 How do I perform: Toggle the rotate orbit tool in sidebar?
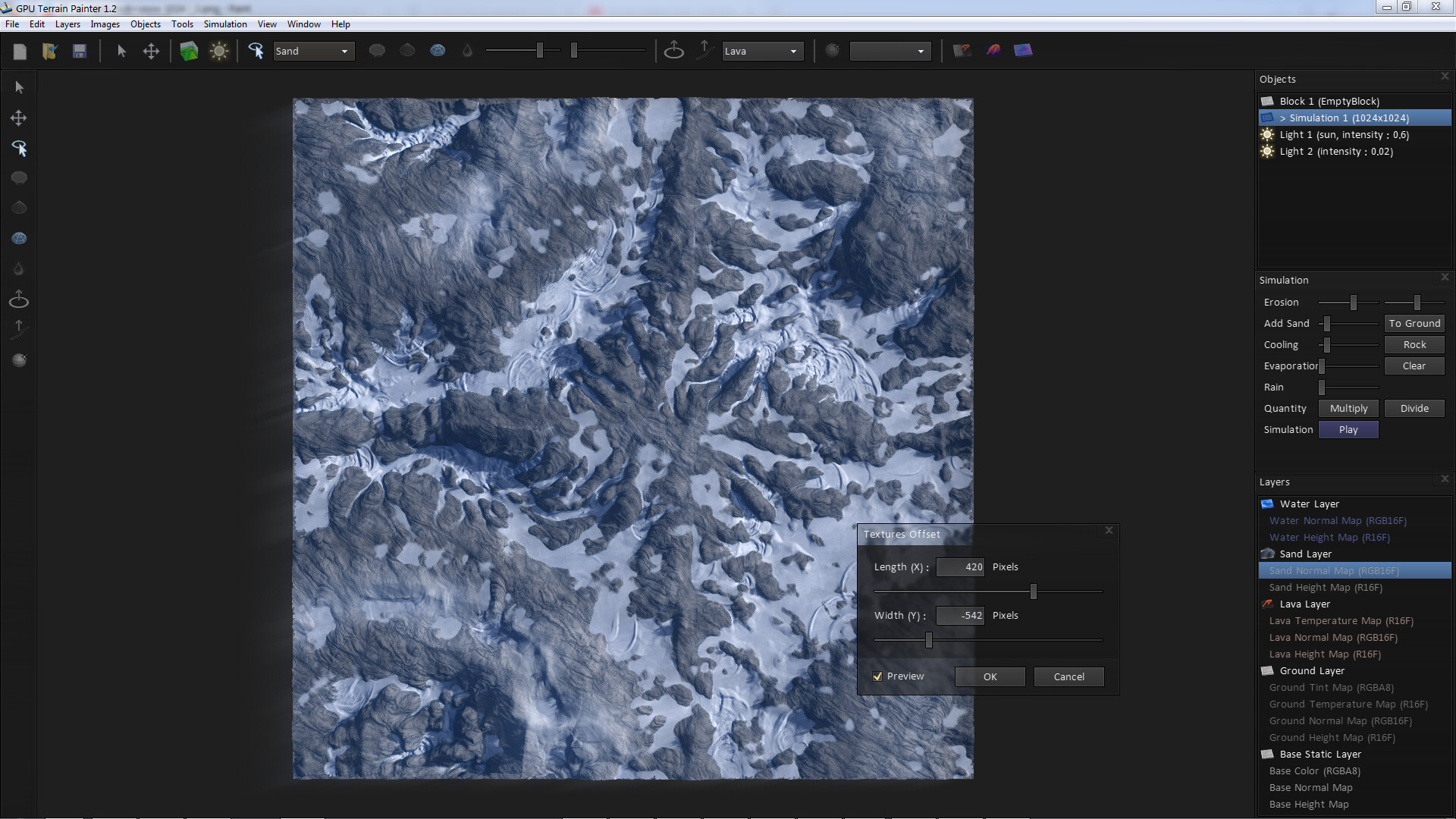(18, 298)
